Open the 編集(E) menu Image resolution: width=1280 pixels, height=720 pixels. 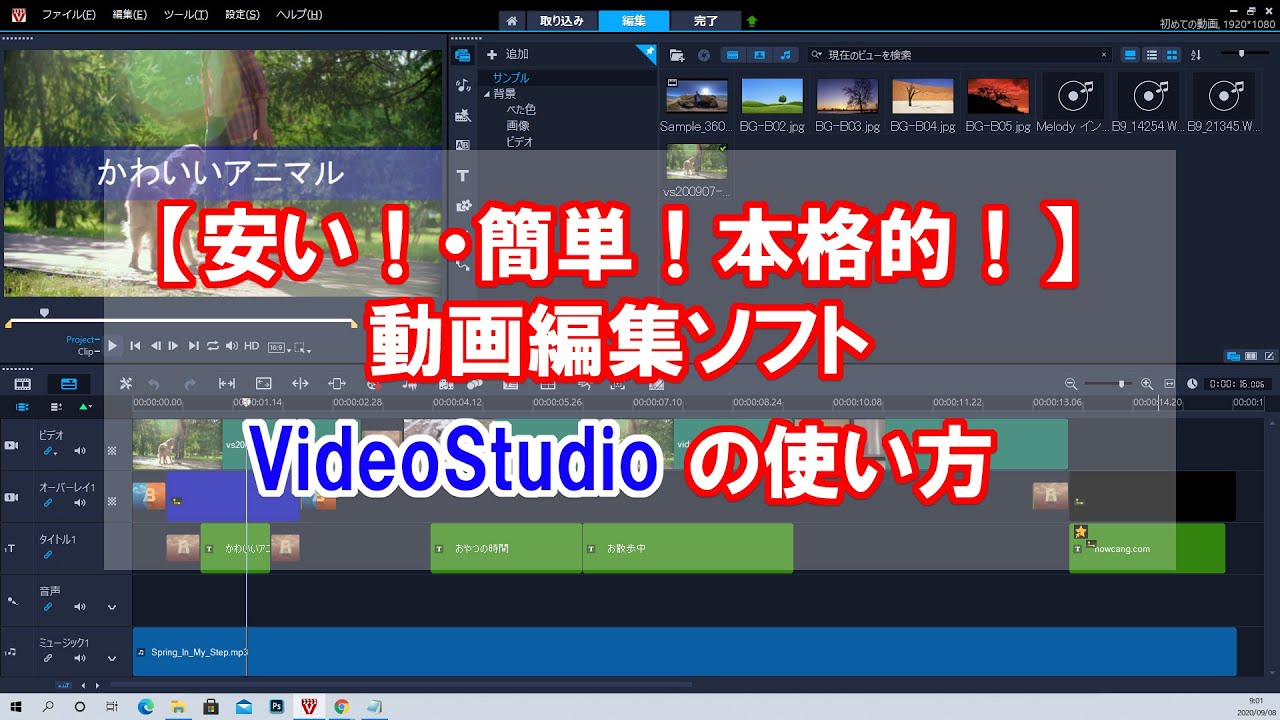click(130, 15)
